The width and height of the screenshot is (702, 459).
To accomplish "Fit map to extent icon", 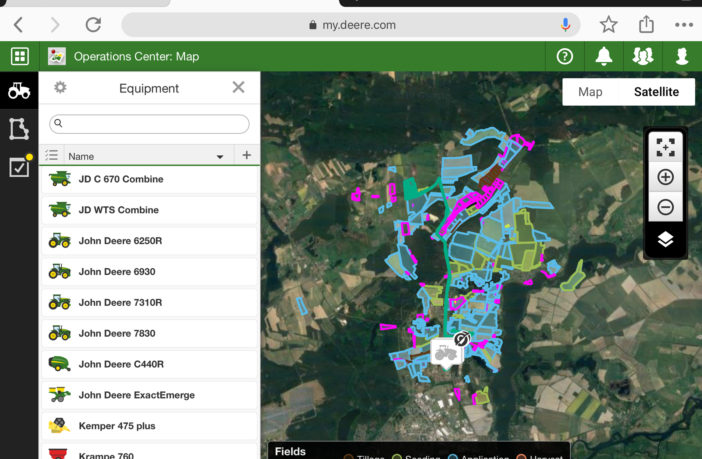I will pos(665,147).
